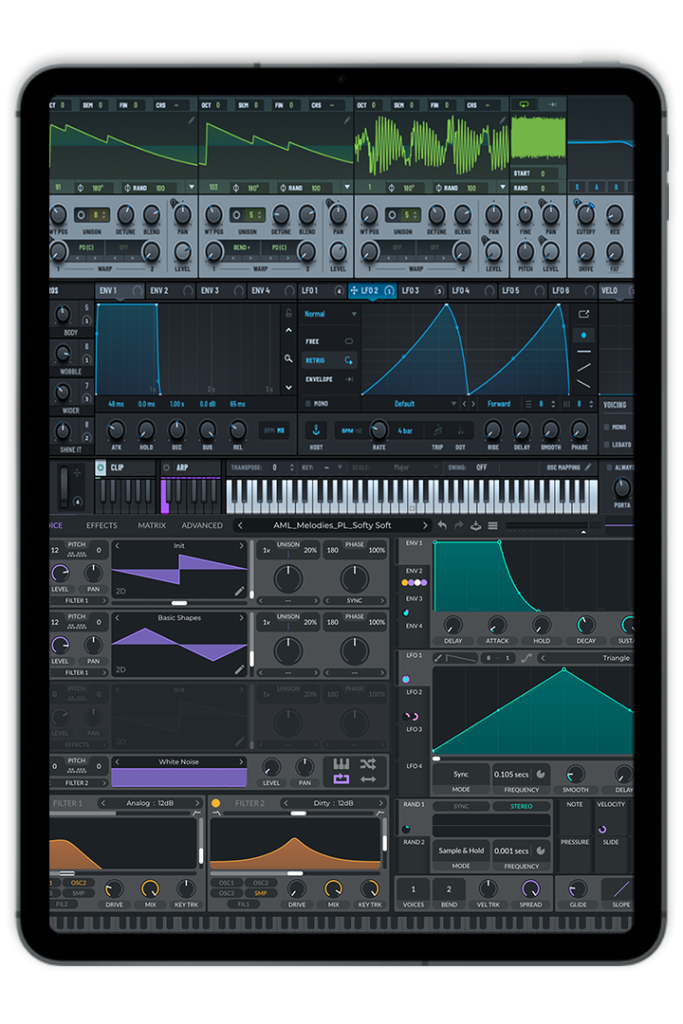
Task: Click LFO smooth curve icon
Action: (526, 658)
